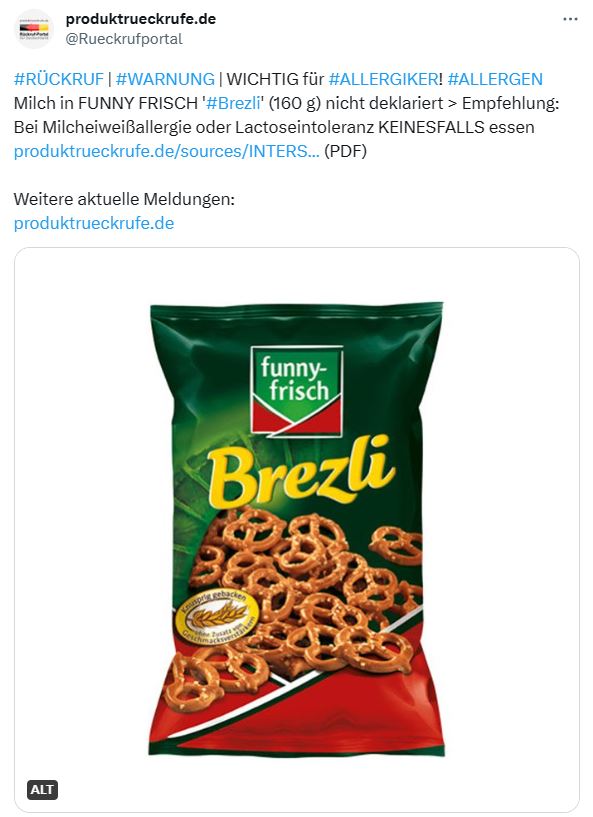This screenshot has width=593, height=817.
Task: Open the #ALLERGEN hashtag
Action: 495,79
